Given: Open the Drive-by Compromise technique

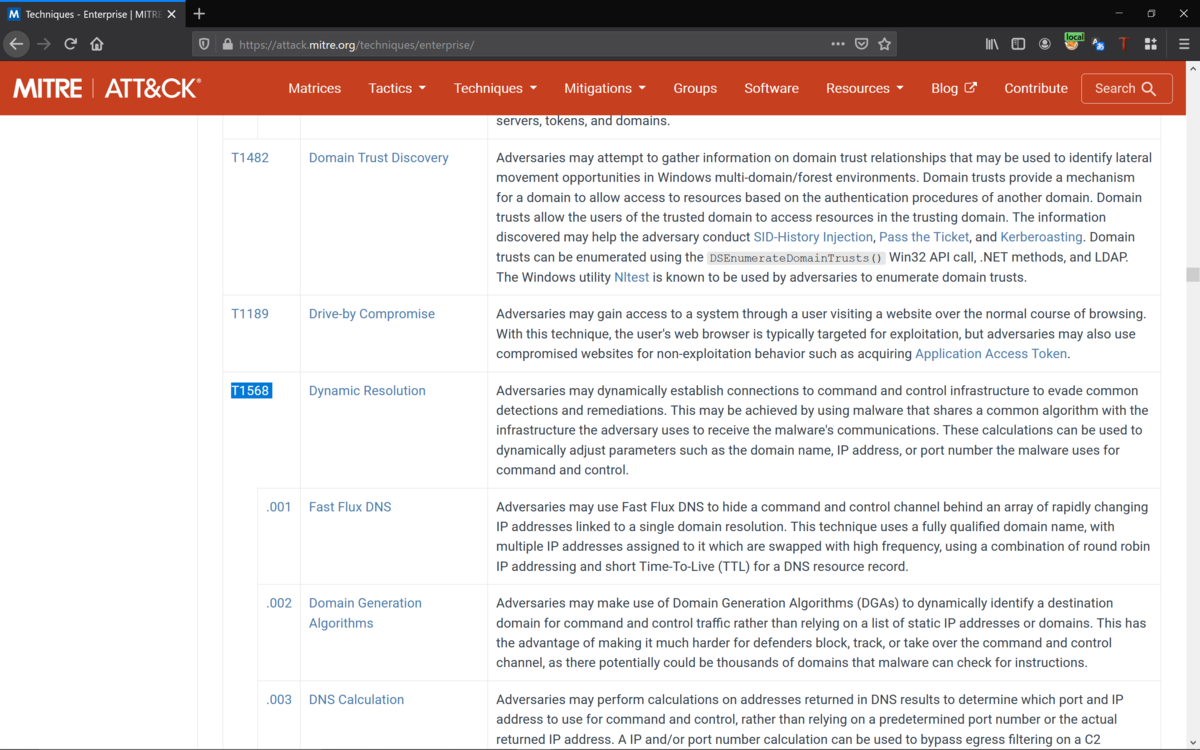Looking at the screenshot, I should click(x=372, y=313).
